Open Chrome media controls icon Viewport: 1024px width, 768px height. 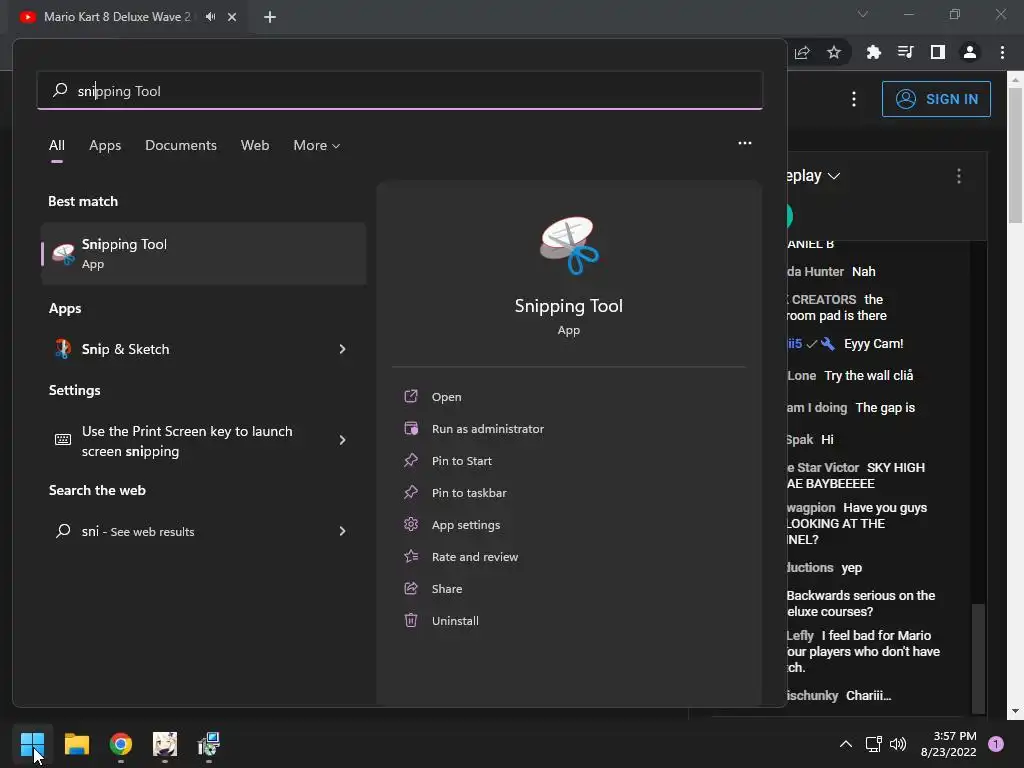[905, 52]
